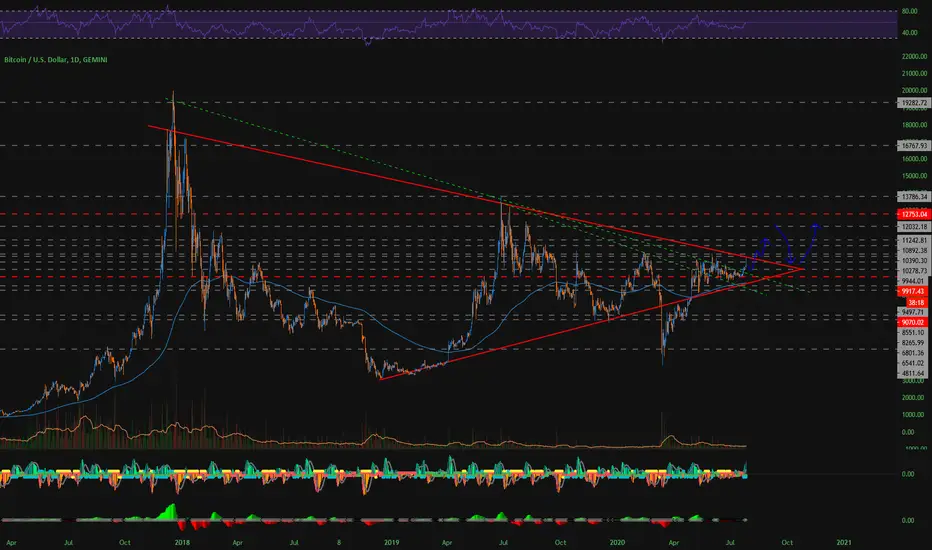The image size is (932, 550).
Task: Select the red 12753.04 price label
Action: coord(914,214)
